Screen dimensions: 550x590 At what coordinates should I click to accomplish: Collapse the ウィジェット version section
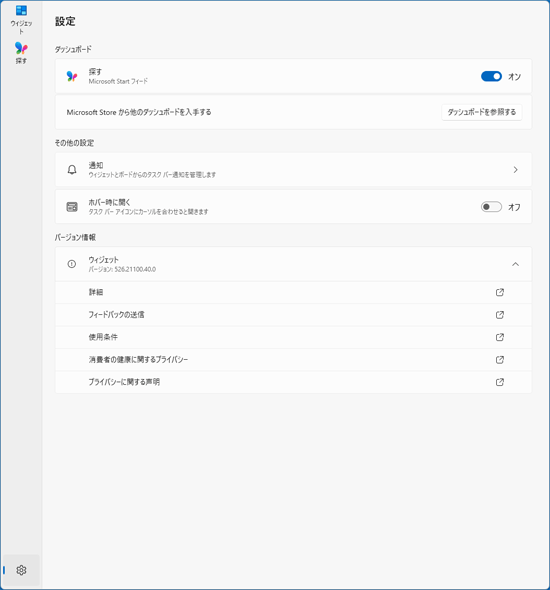tap(515, 264)
